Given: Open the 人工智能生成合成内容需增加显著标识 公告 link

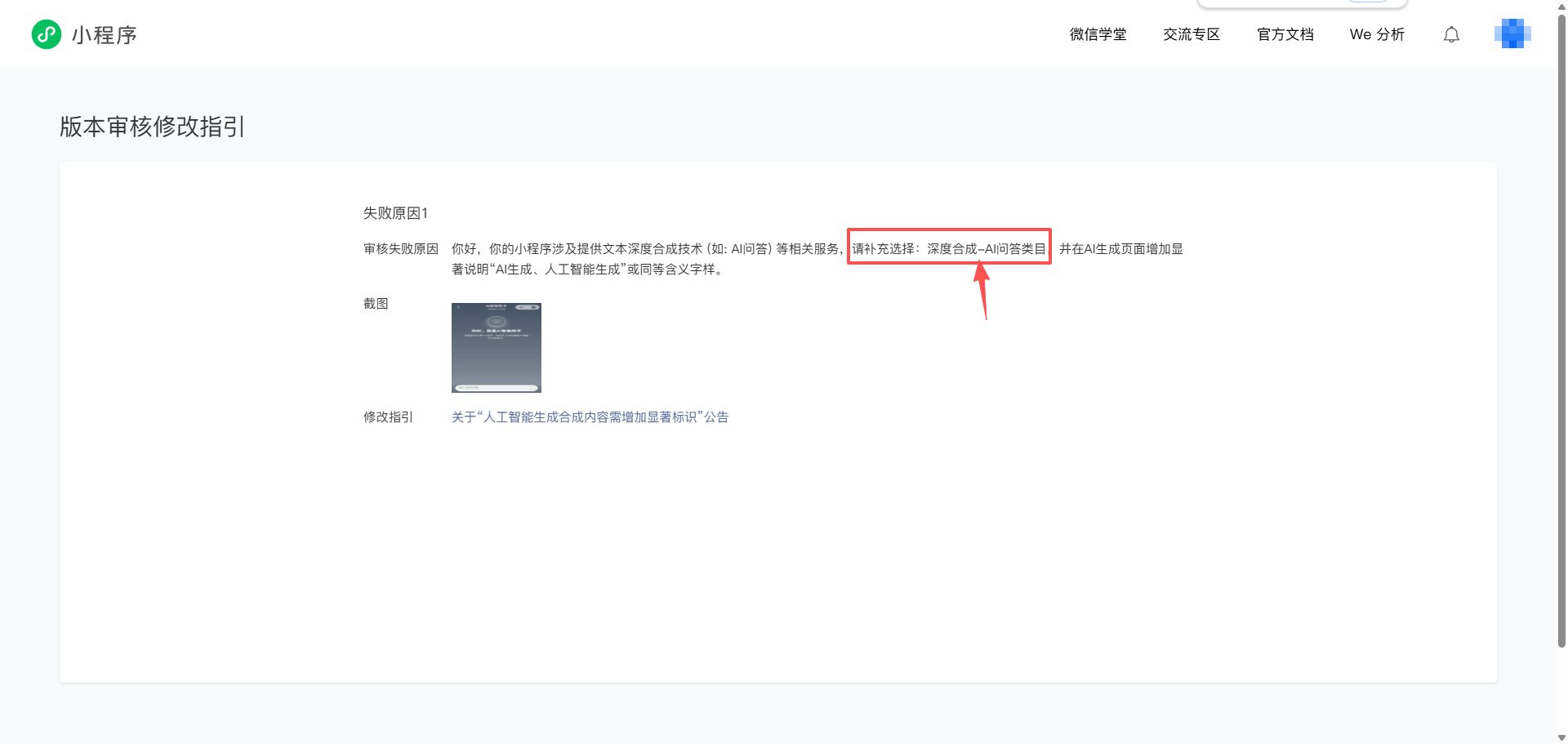Looking at the screenshot, I should pyautogui.click(x=590, y=417).
